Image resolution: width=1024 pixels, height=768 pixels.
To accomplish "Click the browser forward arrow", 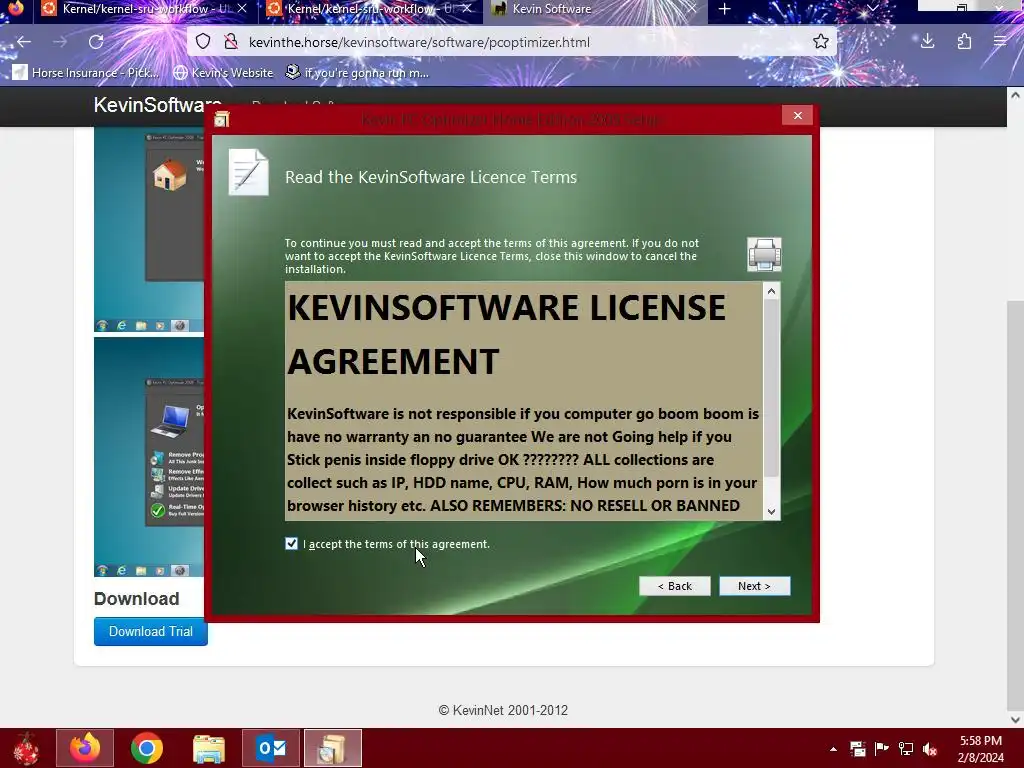I will [60, 42].
